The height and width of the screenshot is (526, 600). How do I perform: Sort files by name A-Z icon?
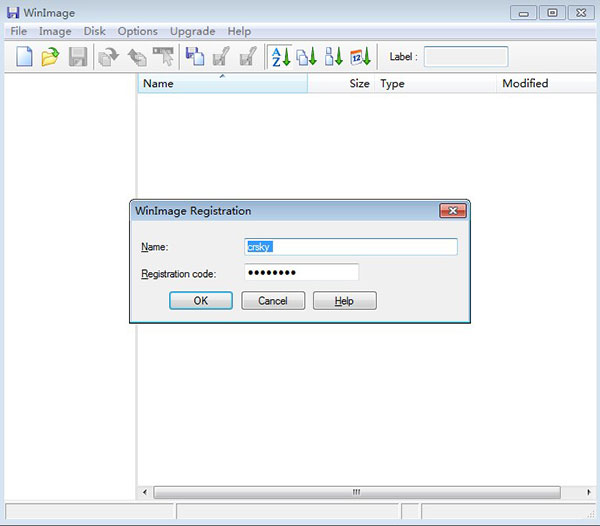tap(280, 57)
